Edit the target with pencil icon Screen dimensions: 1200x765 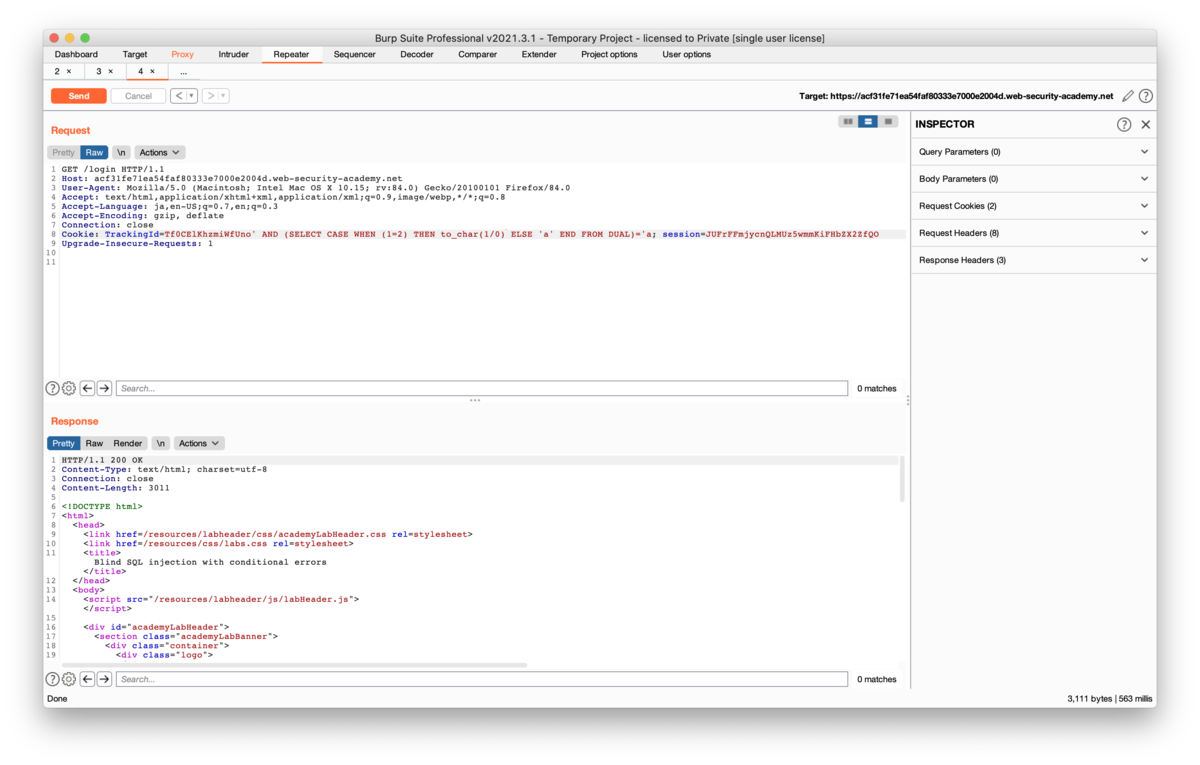(x=1128, y=96)
